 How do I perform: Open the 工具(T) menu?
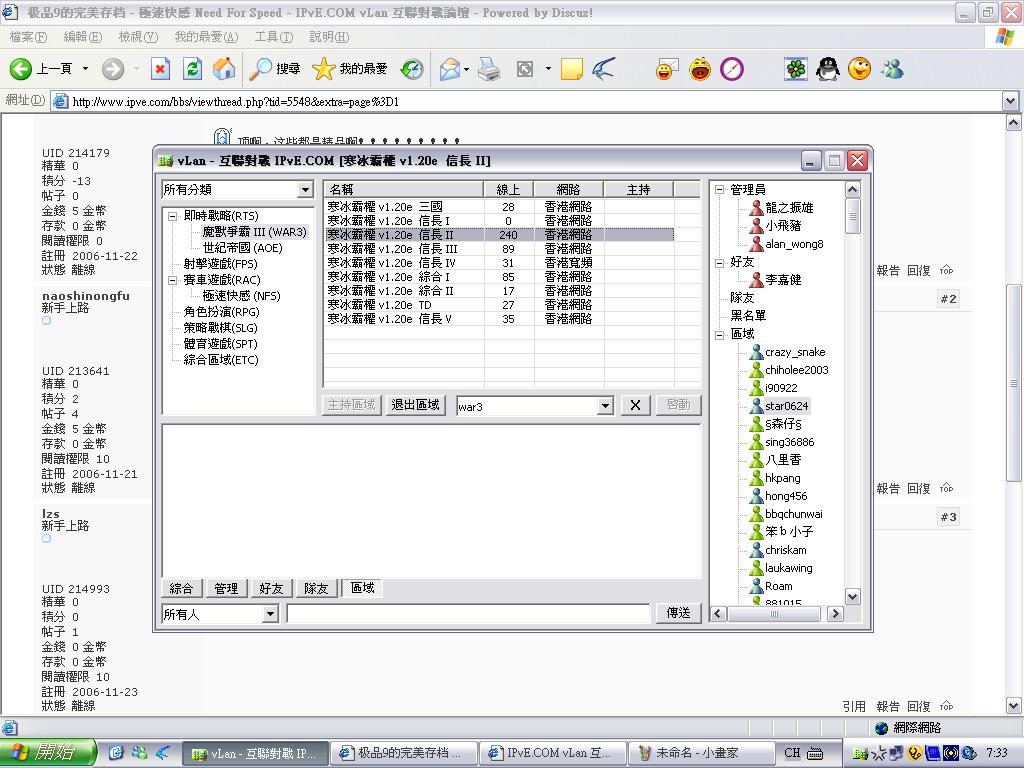(273, 37)
